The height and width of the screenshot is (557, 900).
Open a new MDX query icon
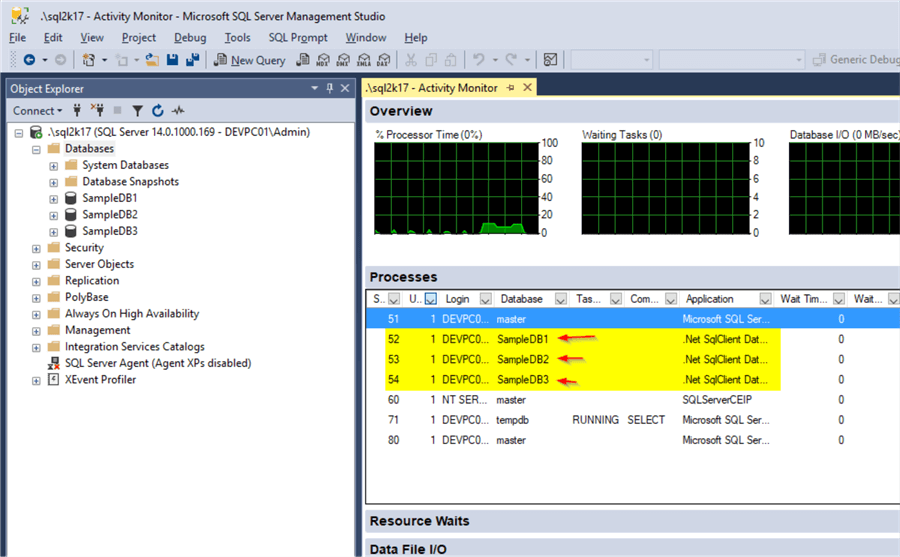click(324, 60)
